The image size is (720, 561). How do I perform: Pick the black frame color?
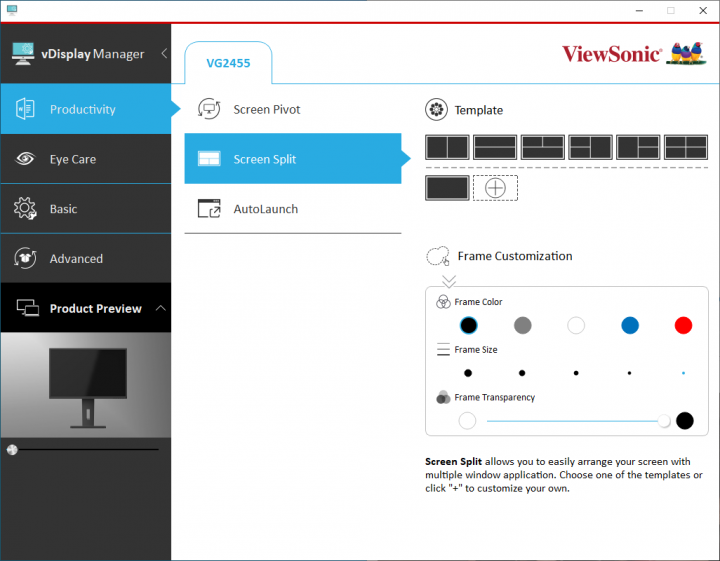coord(468,325)
